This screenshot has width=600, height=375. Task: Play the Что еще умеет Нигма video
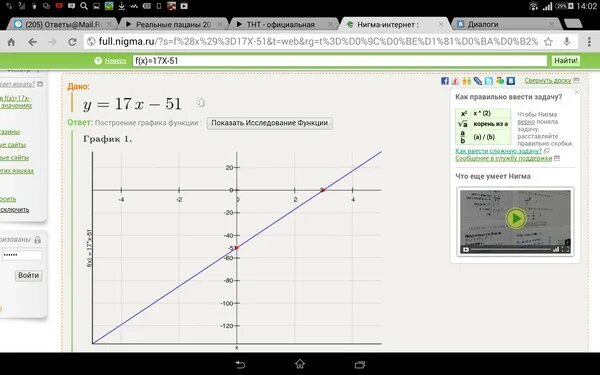click(x=515, y=218)
